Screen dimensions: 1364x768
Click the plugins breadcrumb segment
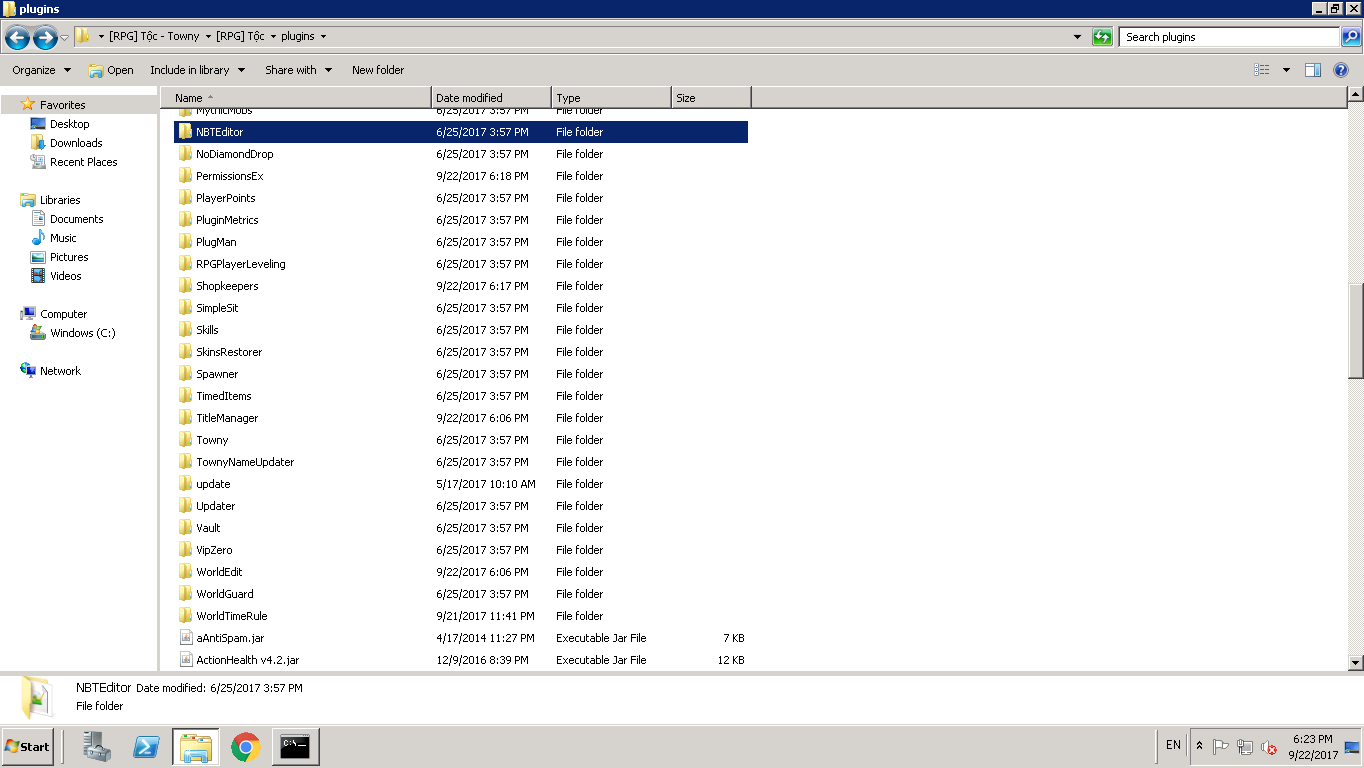298,37
